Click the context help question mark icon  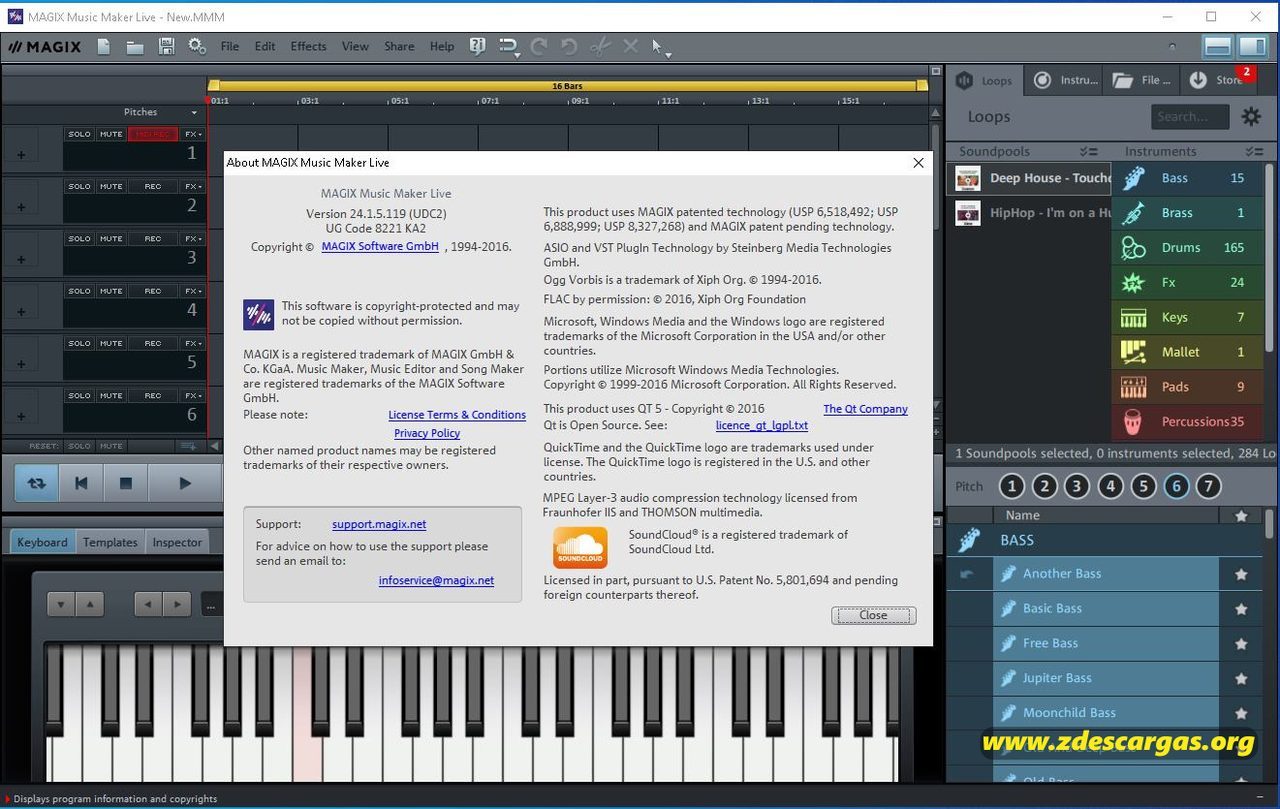[477, 46]
